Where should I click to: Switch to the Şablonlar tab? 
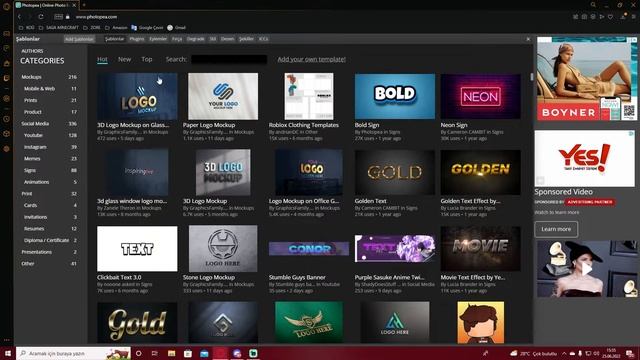pos(114,39)
